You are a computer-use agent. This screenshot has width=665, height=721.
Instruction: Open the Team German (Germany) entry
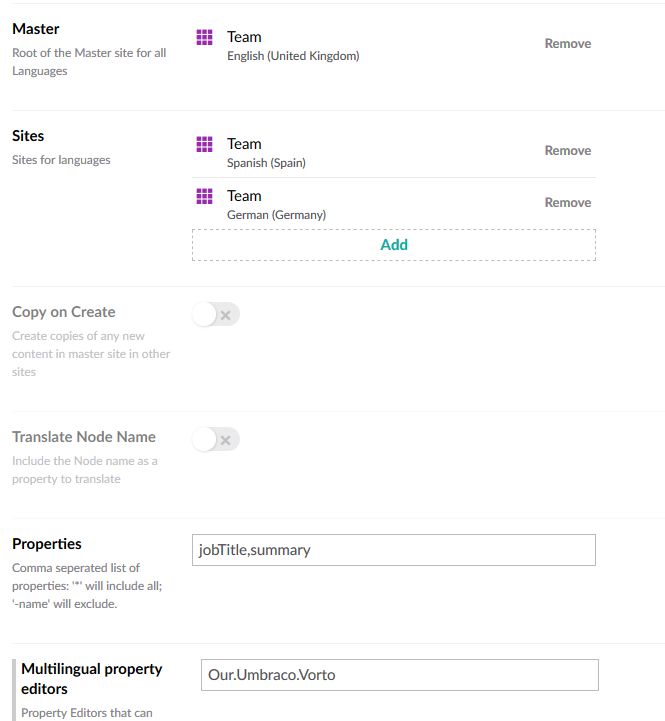point(276,205)
